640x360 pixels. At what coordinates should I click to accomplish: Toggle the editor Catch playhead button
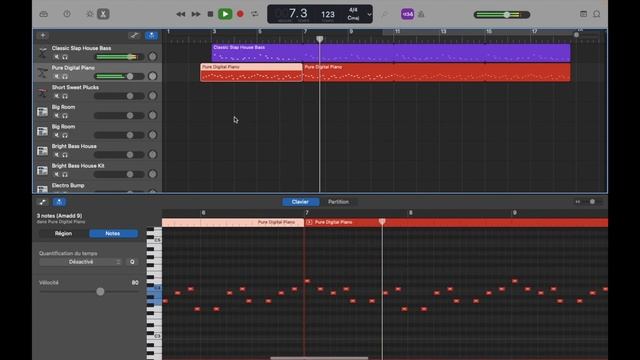(x=60, y=202)
